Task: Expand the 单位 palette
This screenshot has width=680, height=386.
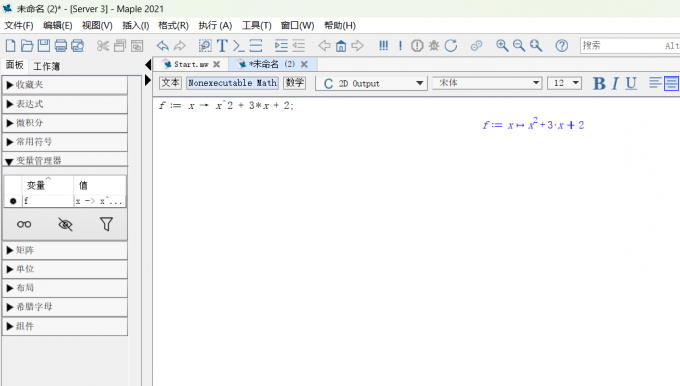Action: (65, 269)
